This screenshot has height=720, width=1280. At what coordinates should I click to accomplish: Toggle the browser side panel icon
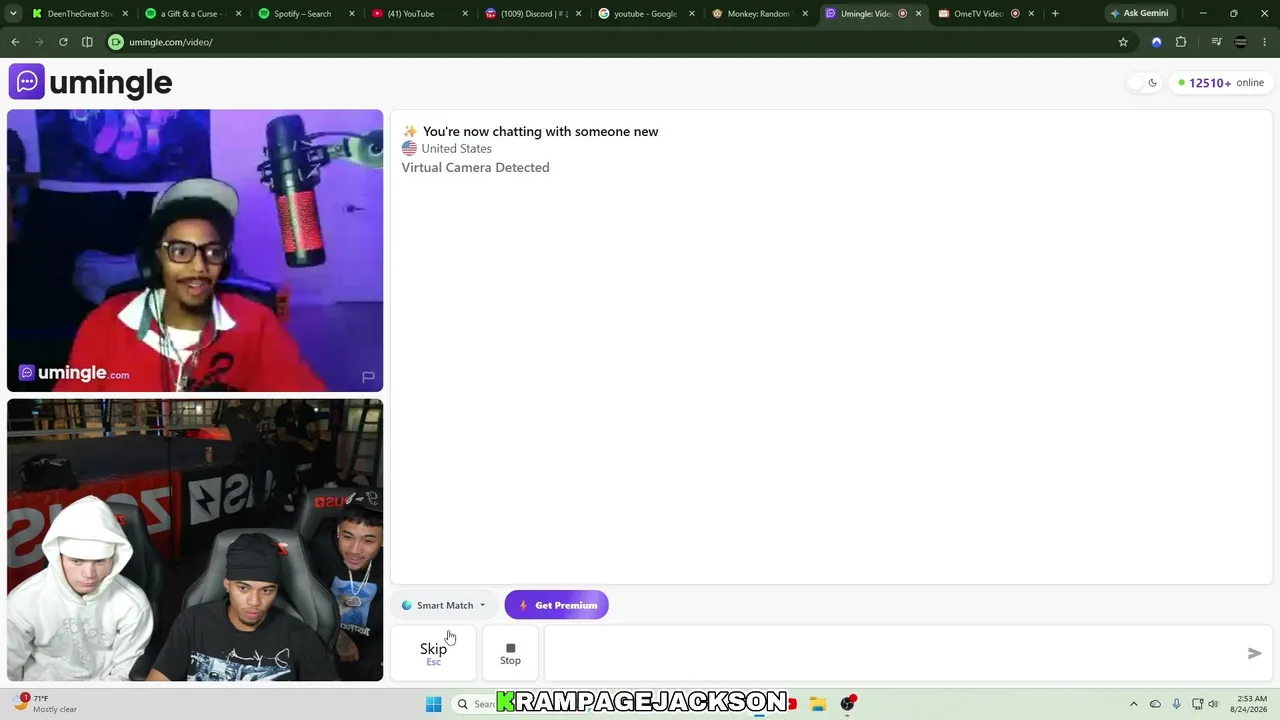(87, 42)
